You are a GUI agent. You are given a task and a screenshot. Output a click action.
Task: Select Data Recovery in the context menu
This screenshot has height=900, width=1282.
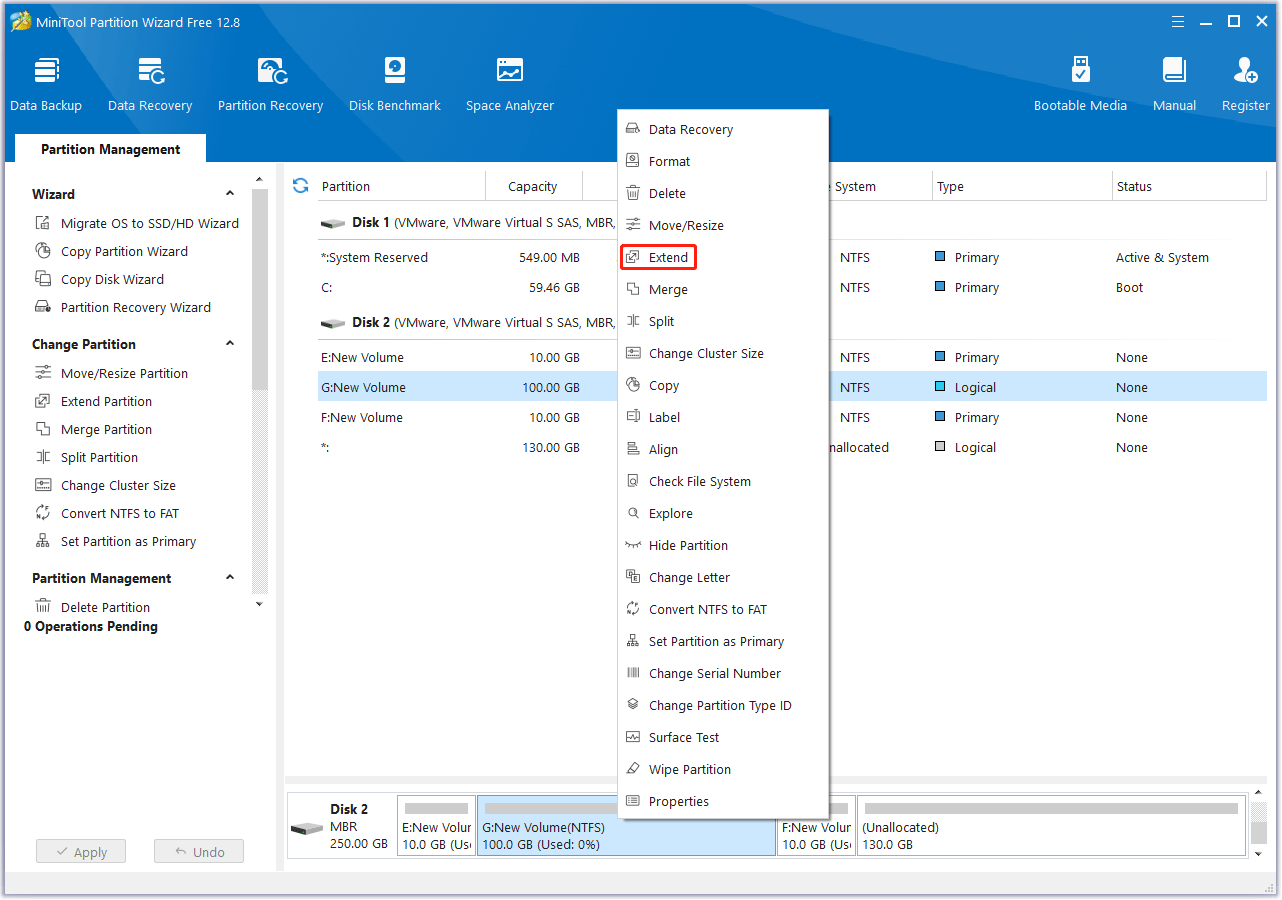tap(723, 129)
